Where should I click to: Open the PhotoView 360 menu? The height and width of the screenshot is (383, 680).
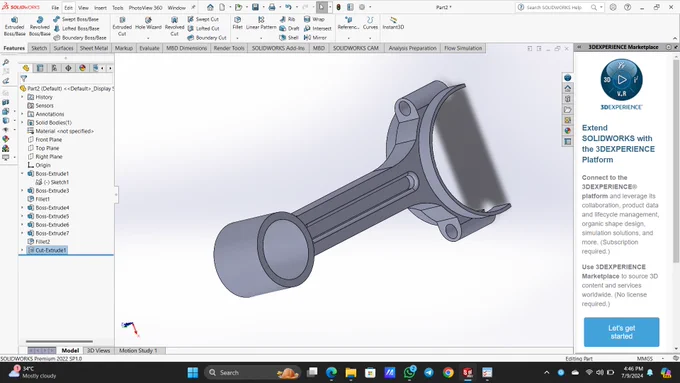point(145,8)
